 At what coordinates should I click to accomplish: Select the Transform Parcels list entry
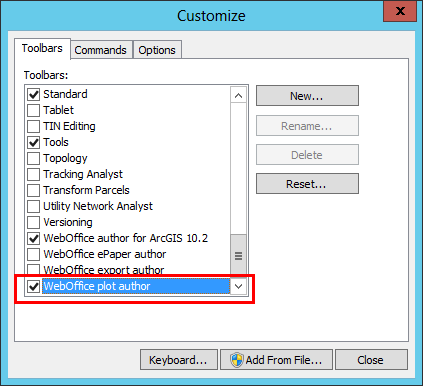point(86,190)
